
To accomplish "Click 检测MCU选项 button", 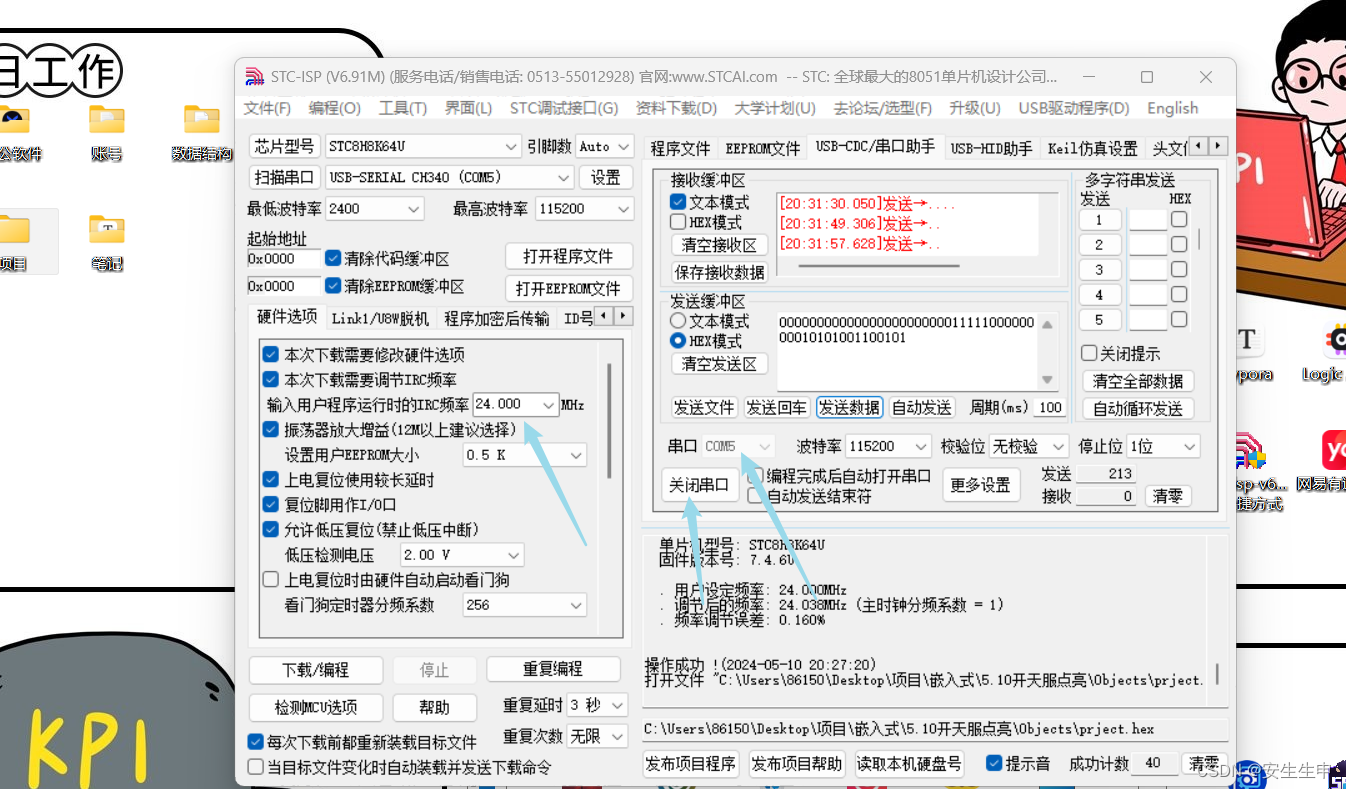I will click(x=316, y=707).
